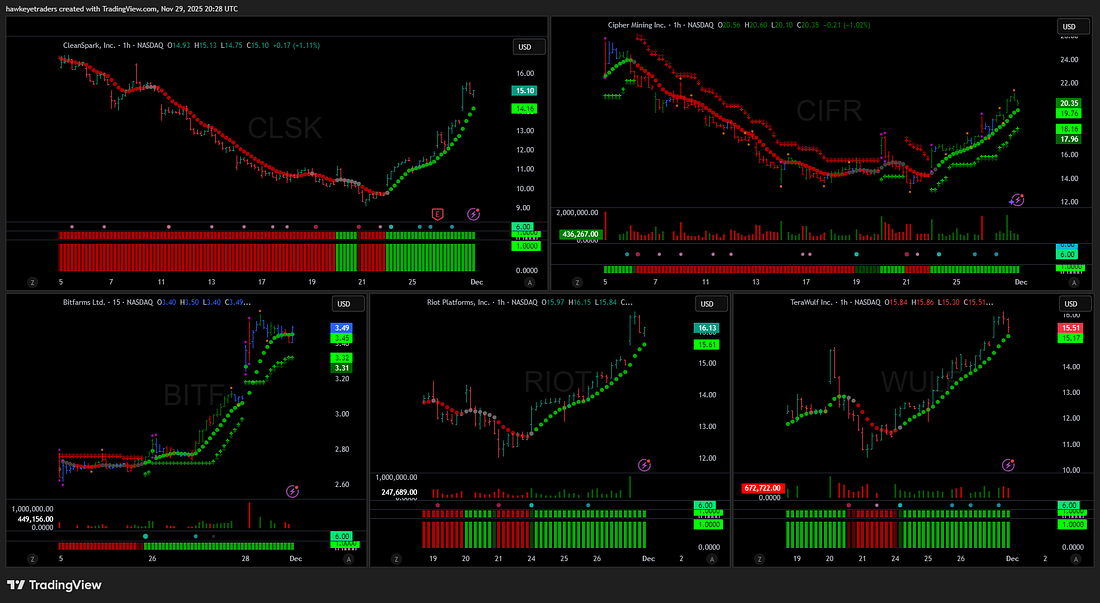The image size is (1100, 603).
Task: Click the 16.13 price label on RIOT
Action: (706, 327)
